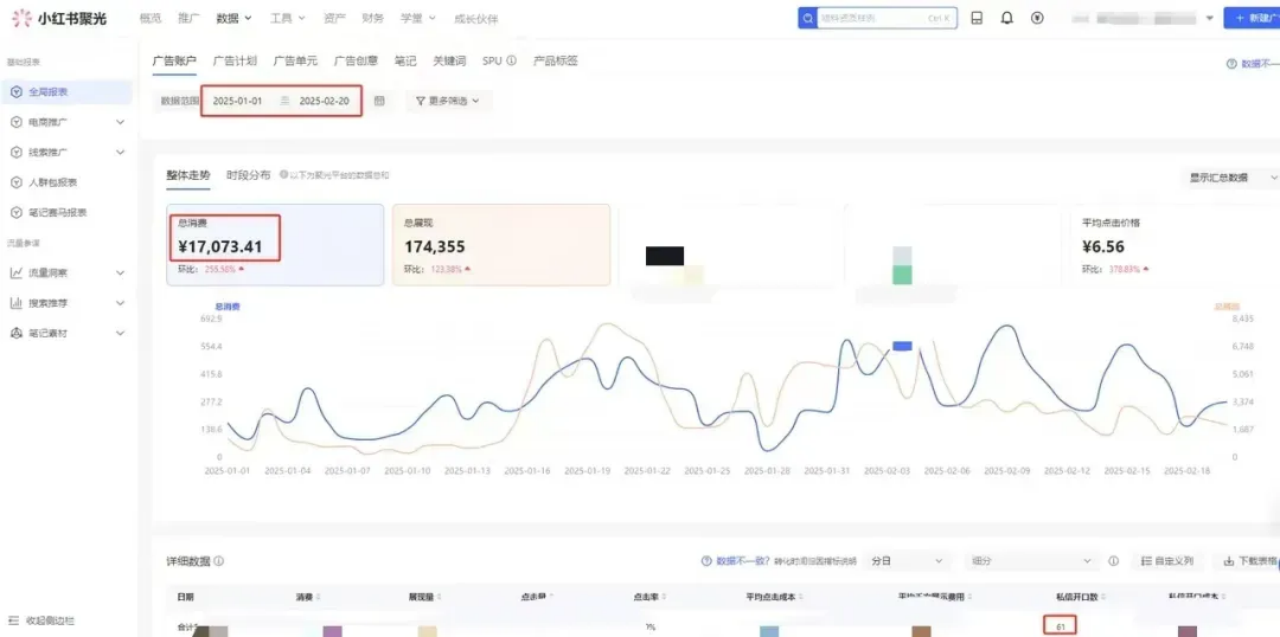Viewport: 1280px width, 637px height.
Task: Sort by the 展现量 column sort icon
Action: (437, 597)
